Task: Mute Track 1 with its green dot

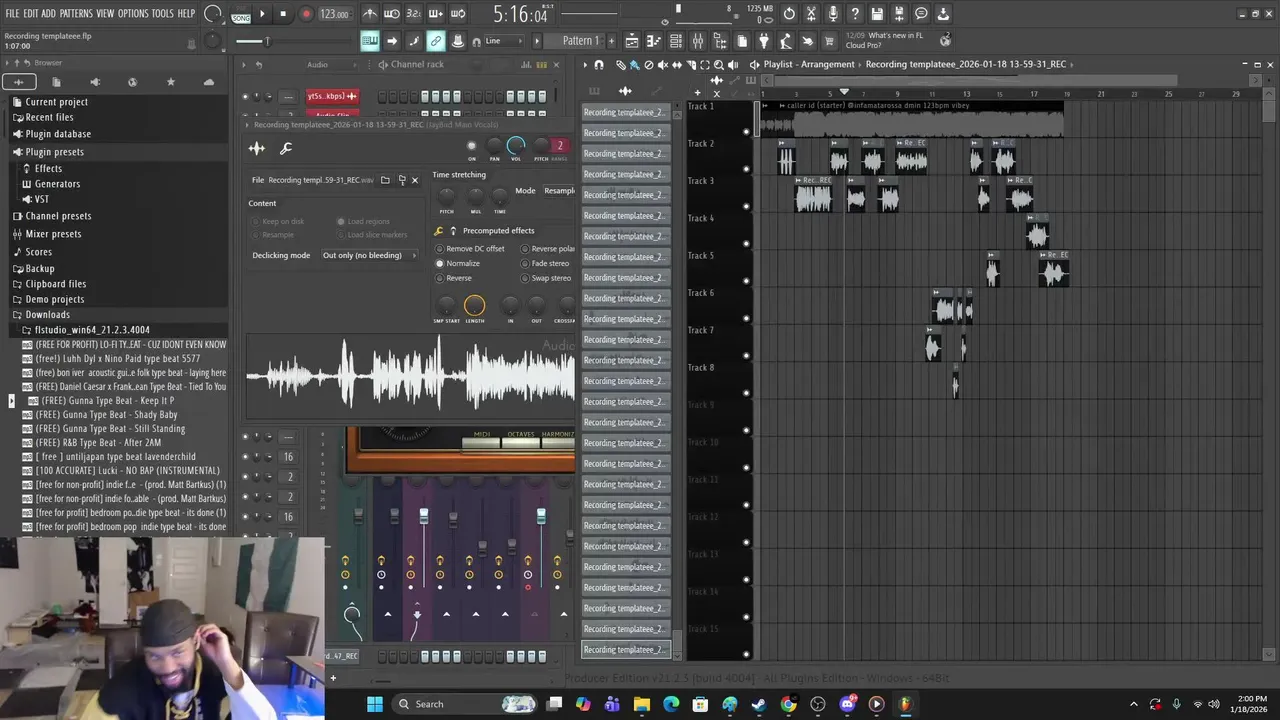Action: 746,131
